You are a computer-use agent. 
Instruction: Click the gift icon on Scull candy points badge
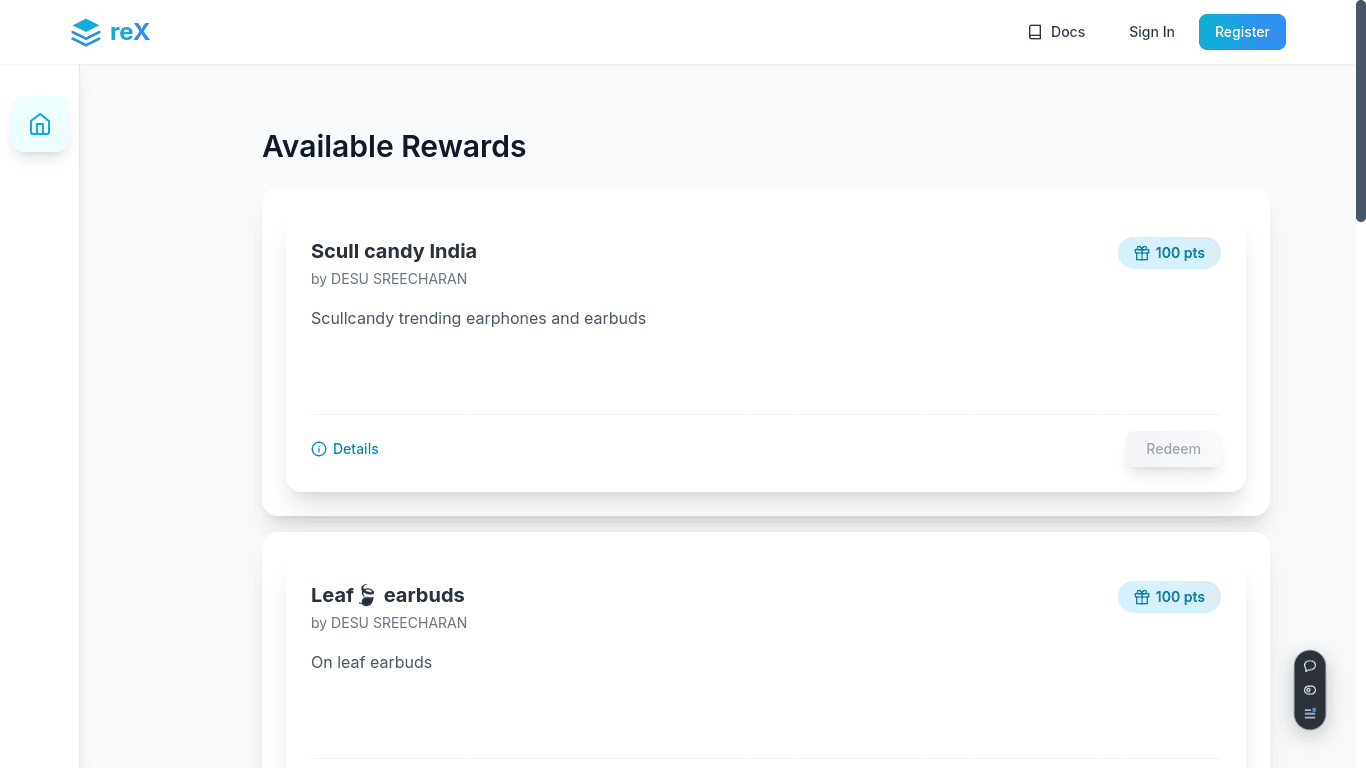[x=1142, y=253]
